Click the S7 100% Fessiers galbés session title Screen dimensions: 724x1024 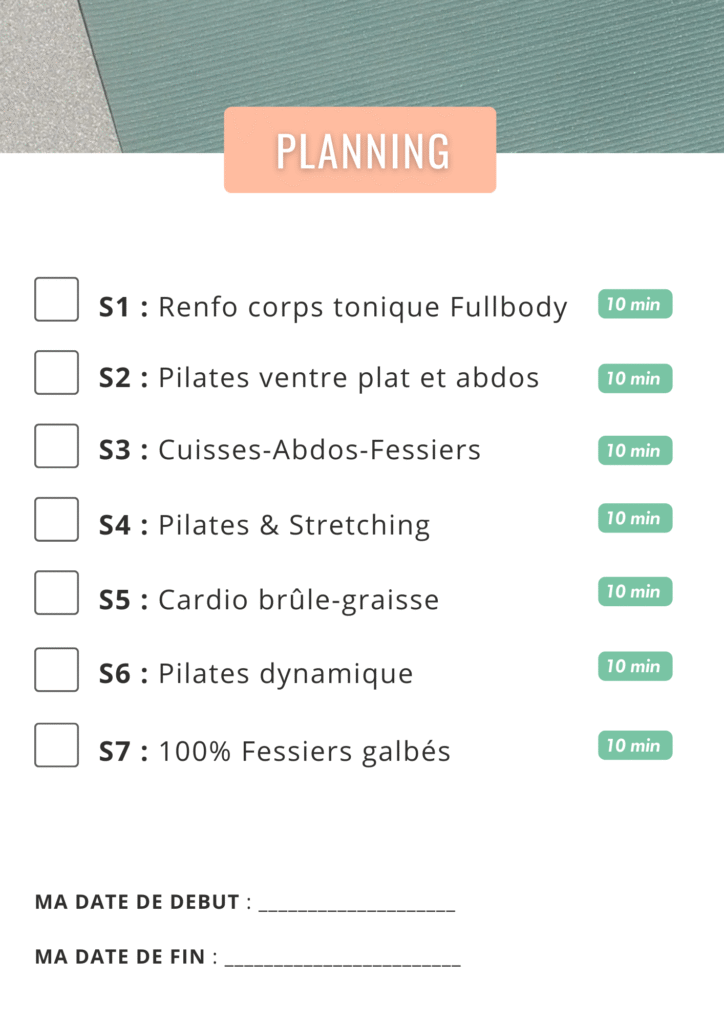[x=275, y=751]
